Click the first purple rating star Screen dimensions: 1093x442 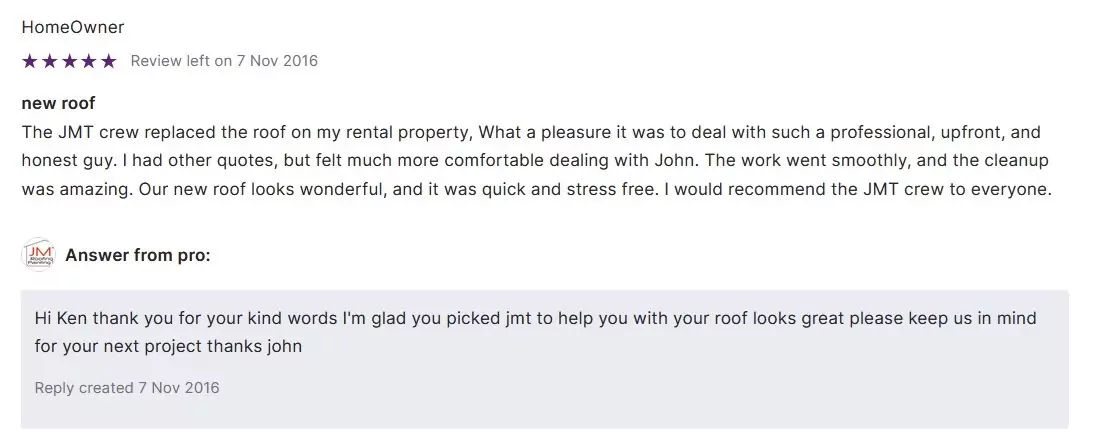[29, 61]
